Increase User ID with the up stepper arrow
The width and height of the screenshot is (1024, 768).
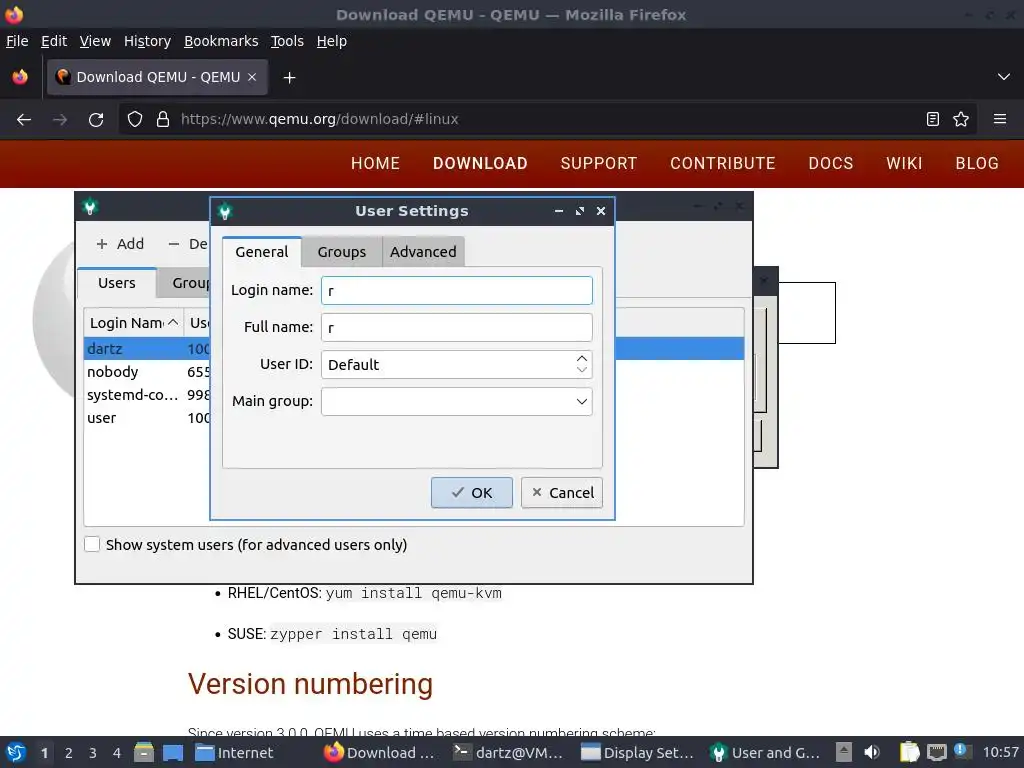pos(582,359)
